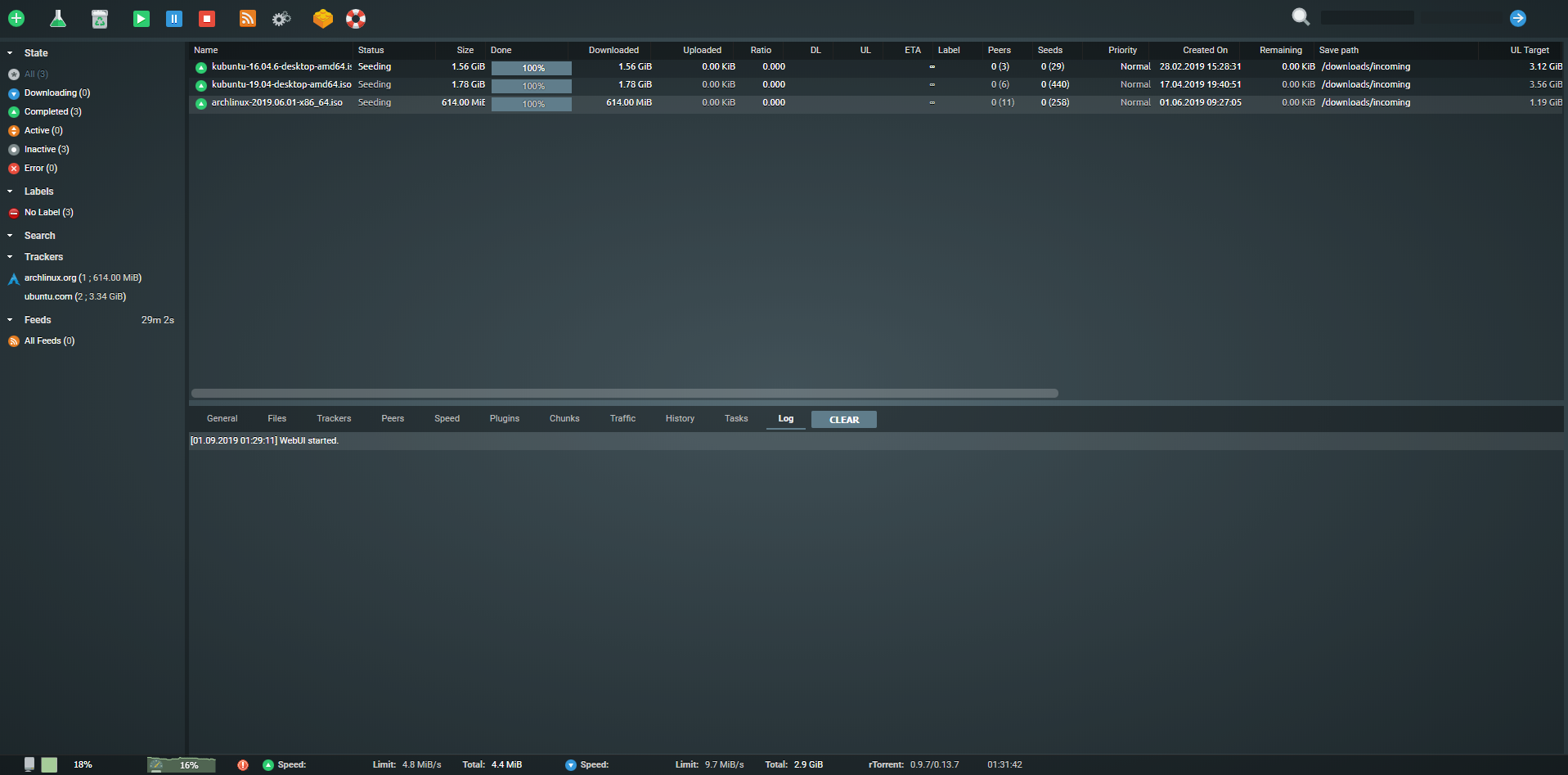Screen dimensions: 1568x775
Task: Click the archlinux torrent 100% progress bar
Action: [532, 103]
